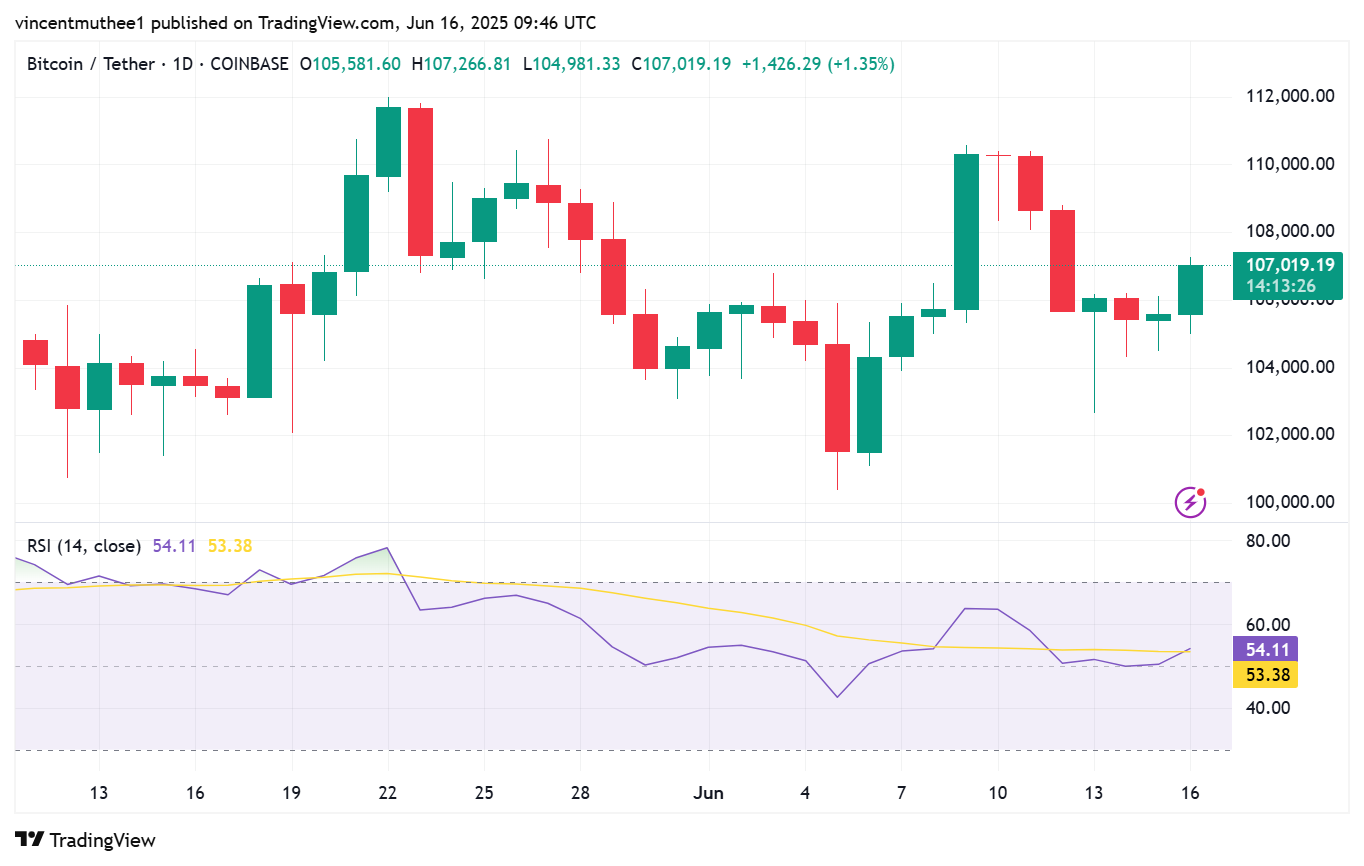Click the 40.00 level on RSI axis
This screenshot has width=1364, height=866.
pos(1270,708)
